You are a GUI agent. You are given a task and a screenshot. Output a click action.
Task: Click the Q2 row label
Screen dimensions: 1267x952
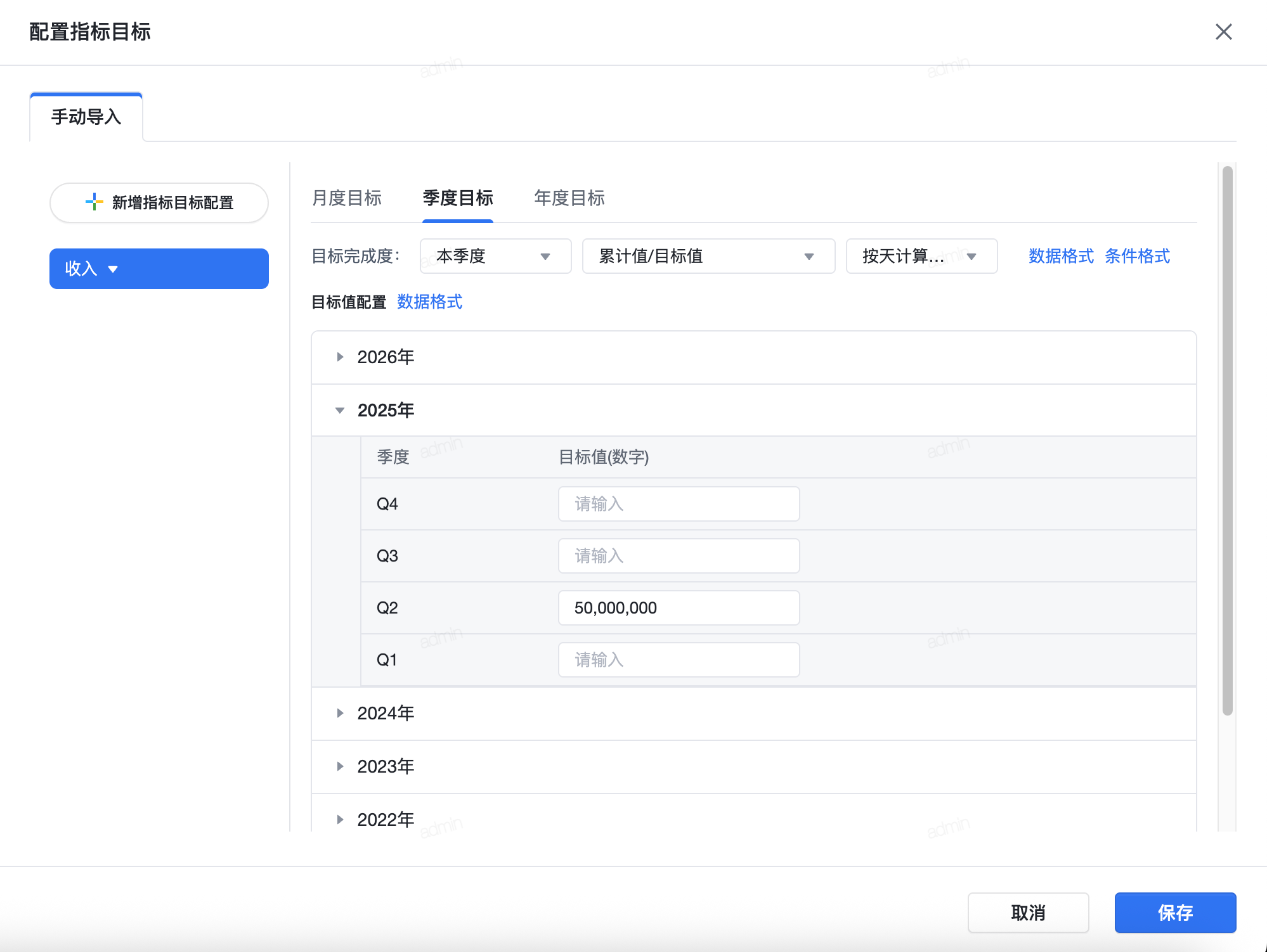pos(387,608)
